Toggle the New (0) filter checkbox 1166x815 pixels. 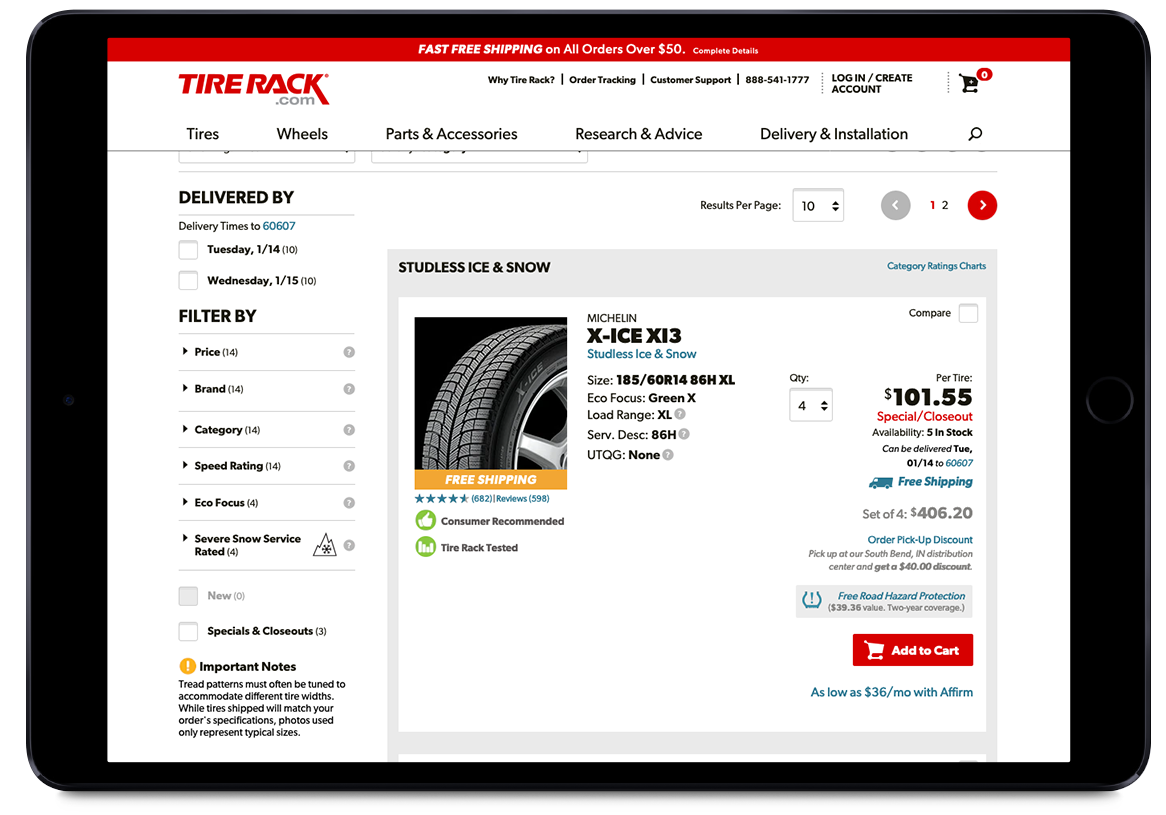click(188, 596)
